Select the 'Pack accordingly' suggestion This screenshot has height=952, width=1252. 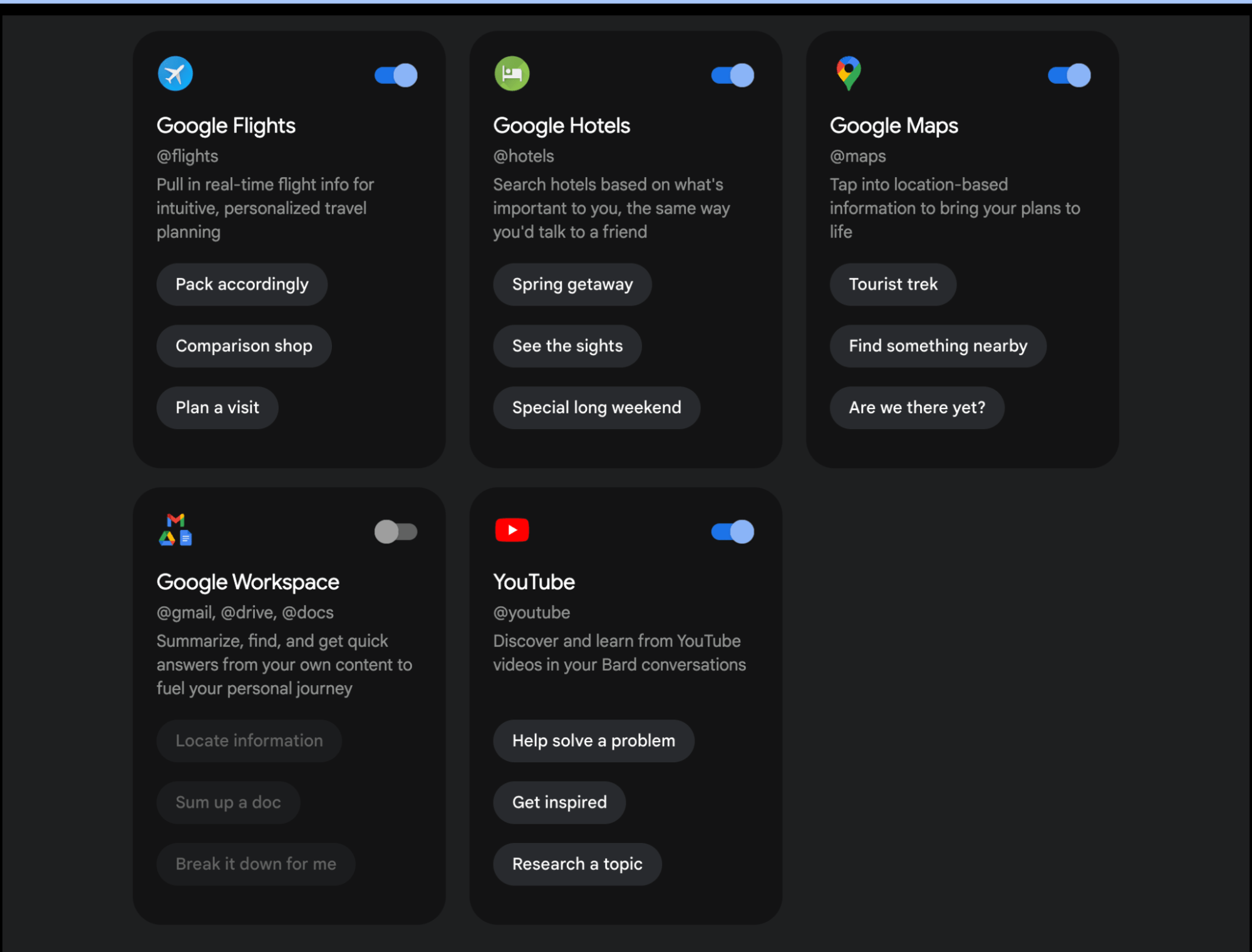pyautogui.click(x=242, y=284)
